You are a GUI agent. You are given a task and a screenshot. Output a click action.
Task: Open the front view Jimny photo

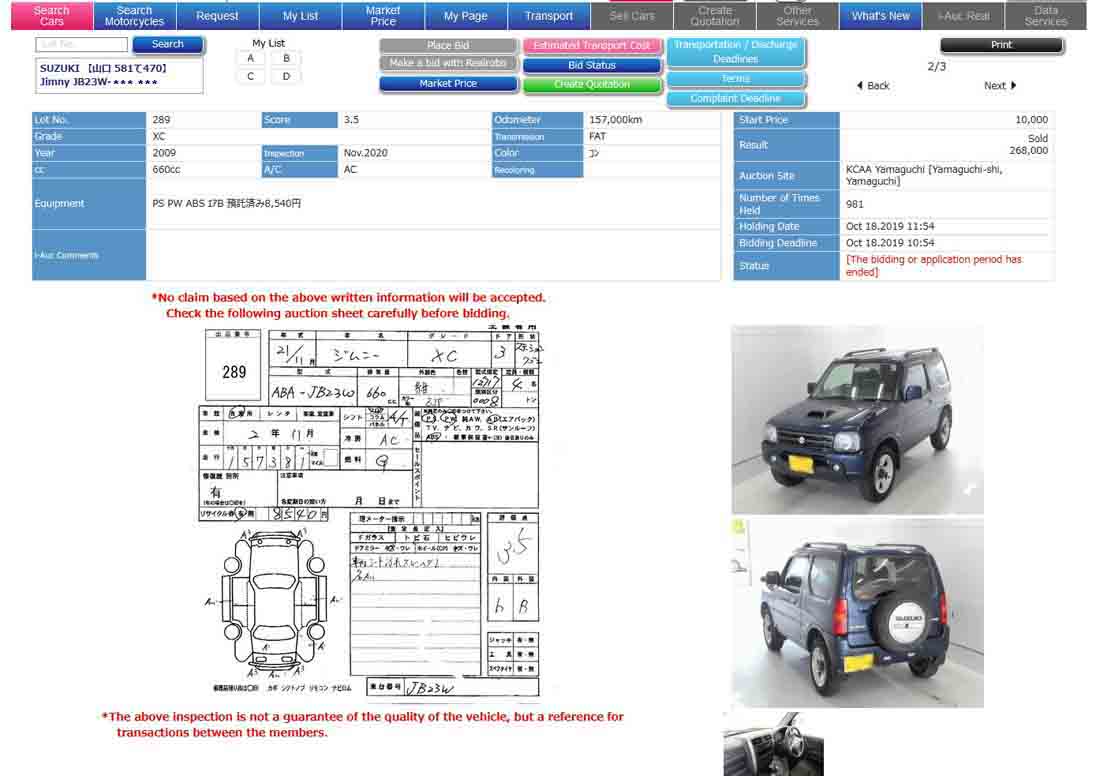(x=857, y=420)
